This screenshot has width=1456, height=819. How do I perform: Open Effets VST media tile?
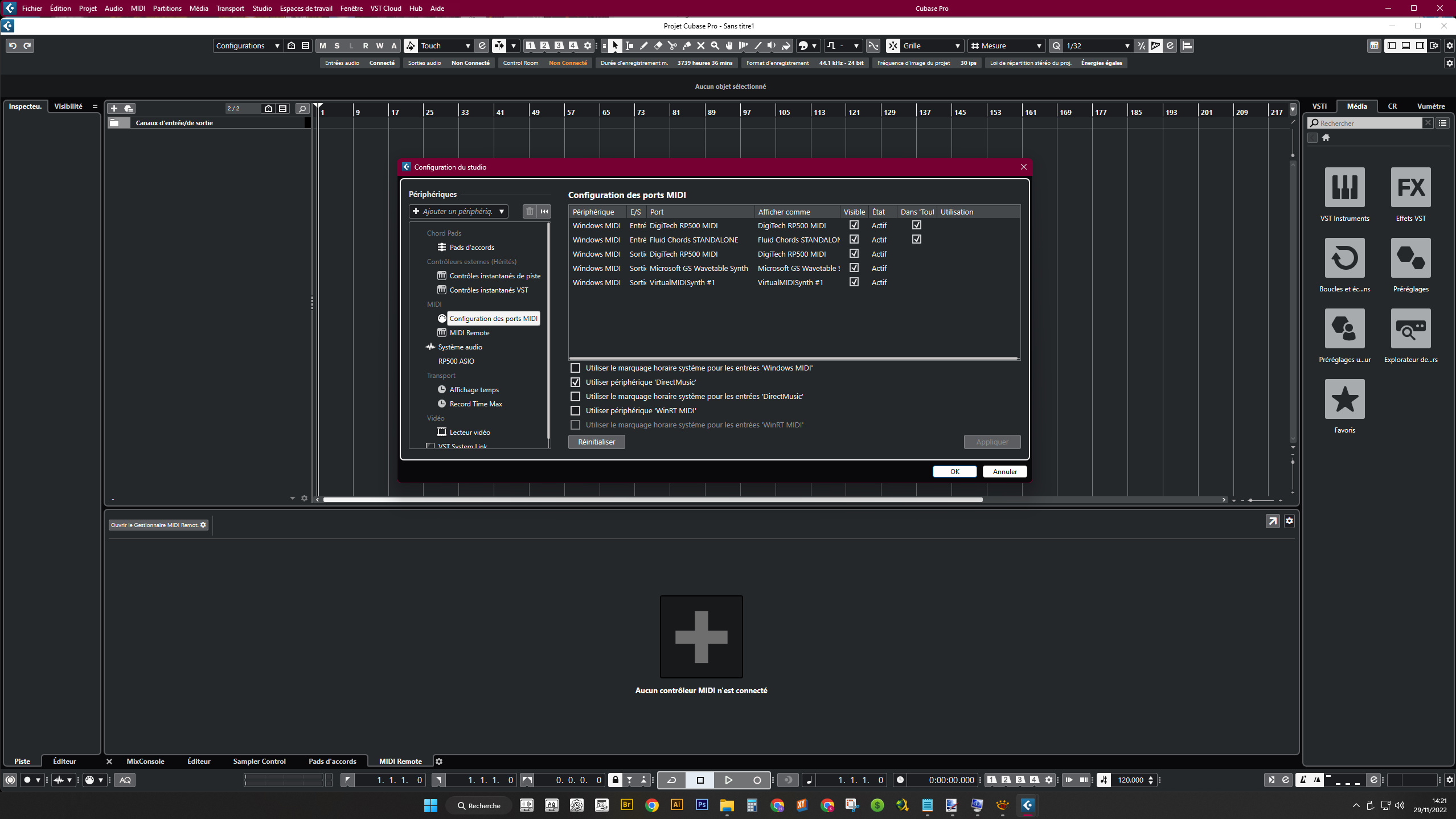[x=1410, y=188]
